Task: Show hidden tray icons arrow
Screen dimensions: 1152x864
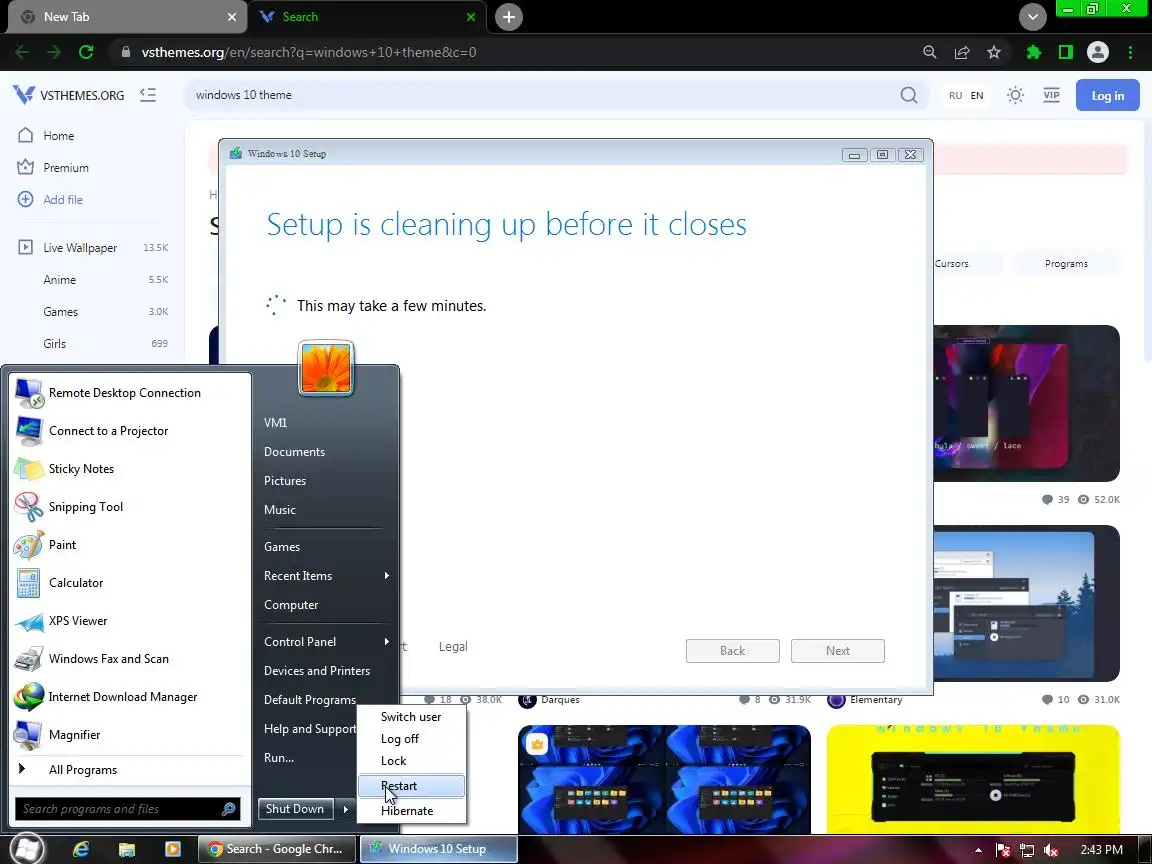Action: click(978, 850)
